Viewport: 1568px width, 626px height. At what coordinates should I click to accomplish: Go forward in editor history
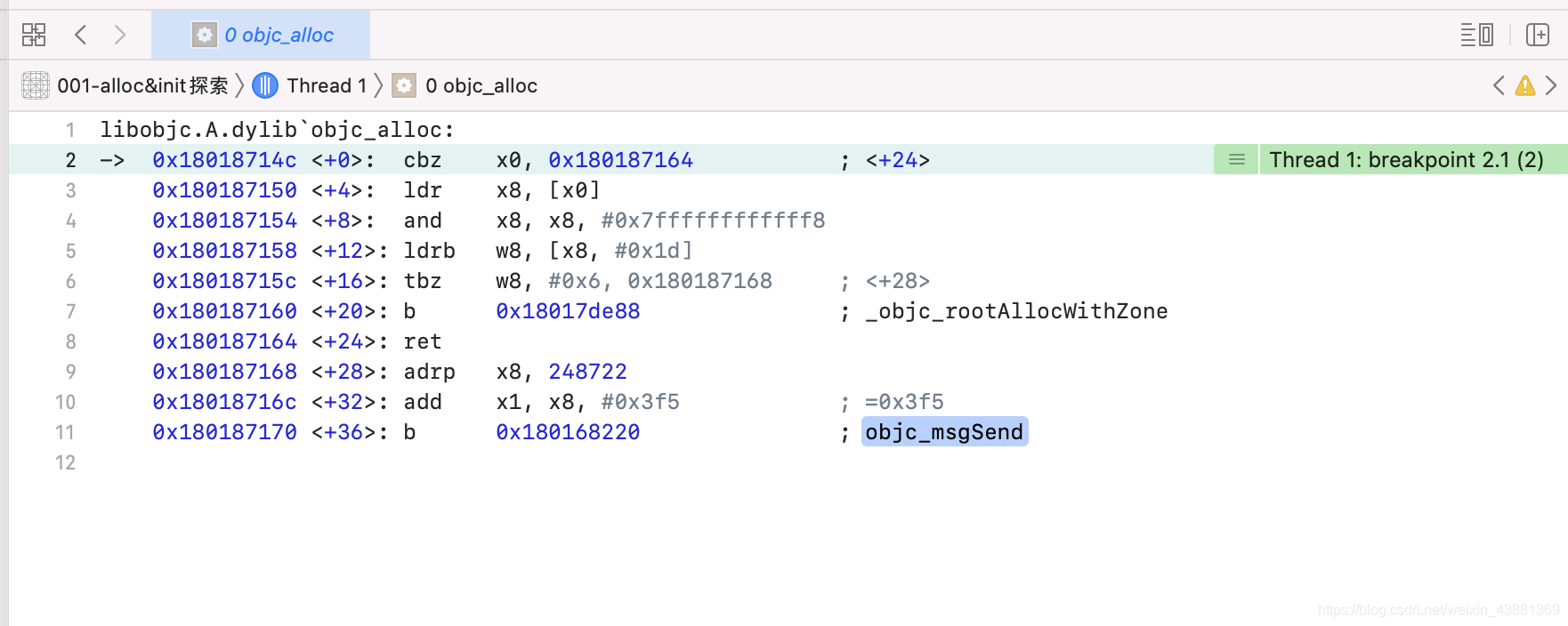point(120,35)
